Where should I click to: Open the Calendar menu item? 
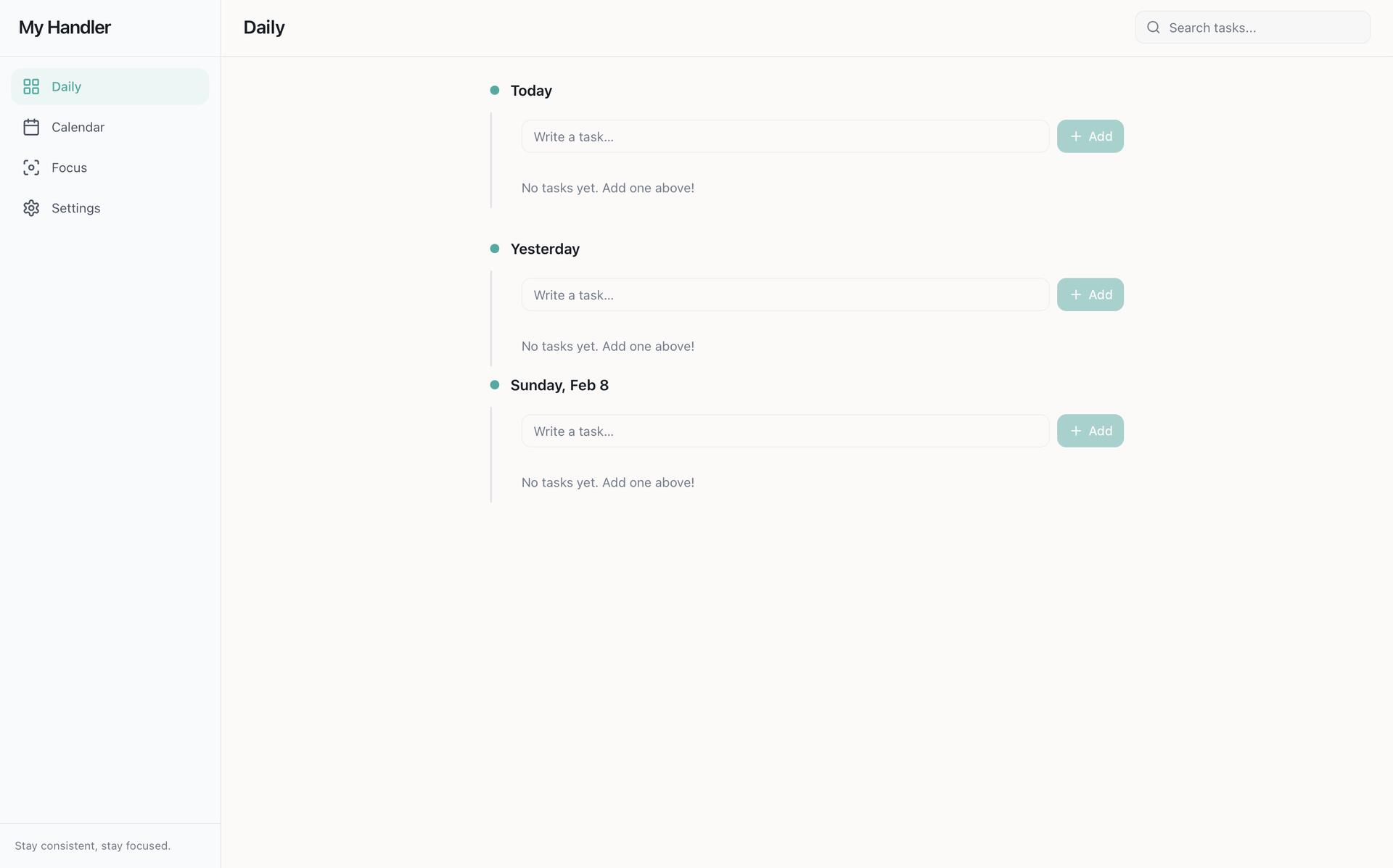[78, 127]
